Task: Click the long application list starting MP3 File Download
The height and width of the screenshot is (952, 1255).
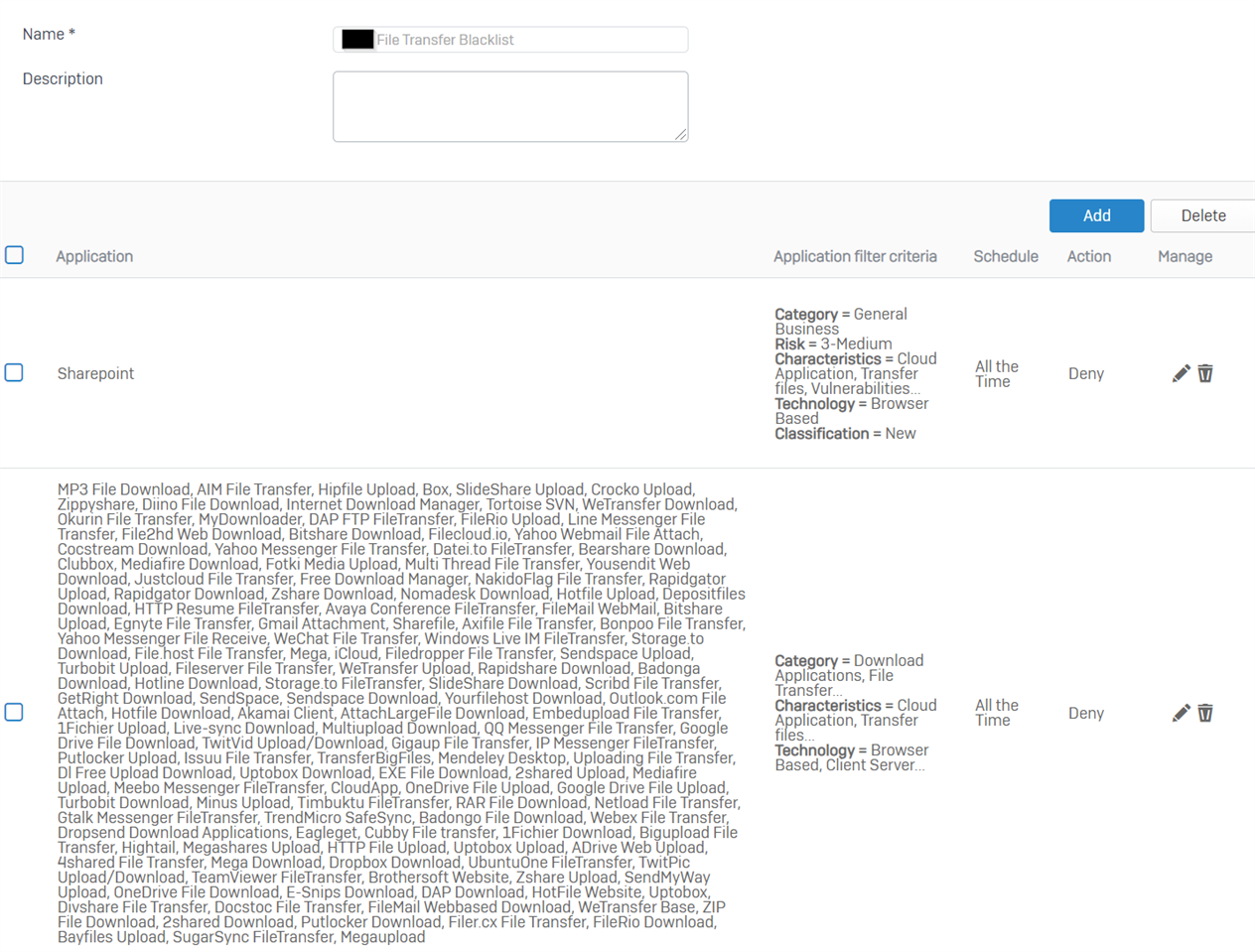Action: pyautogui.click(x=401, y=713)
